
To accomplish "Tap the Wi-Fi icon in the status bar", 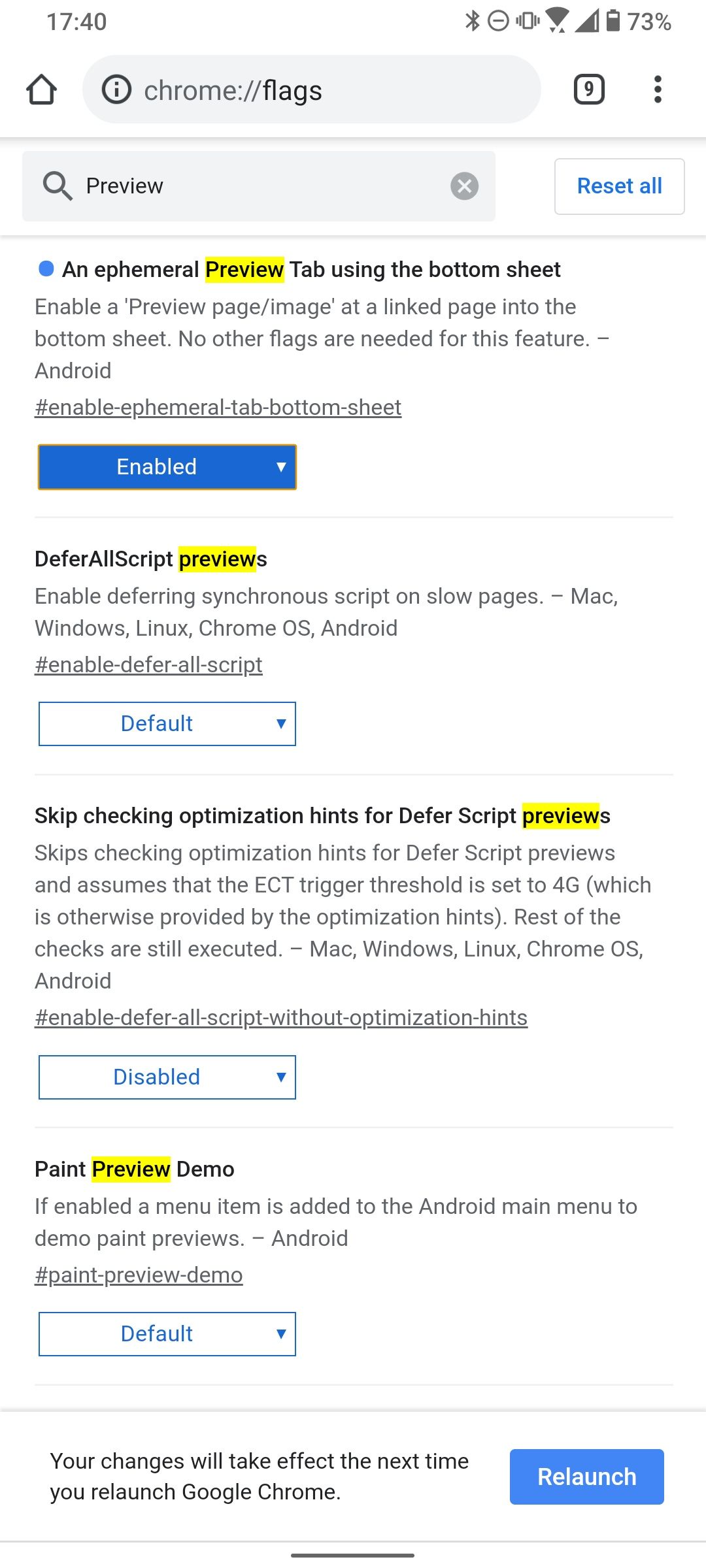I will [x=558, y=22].
